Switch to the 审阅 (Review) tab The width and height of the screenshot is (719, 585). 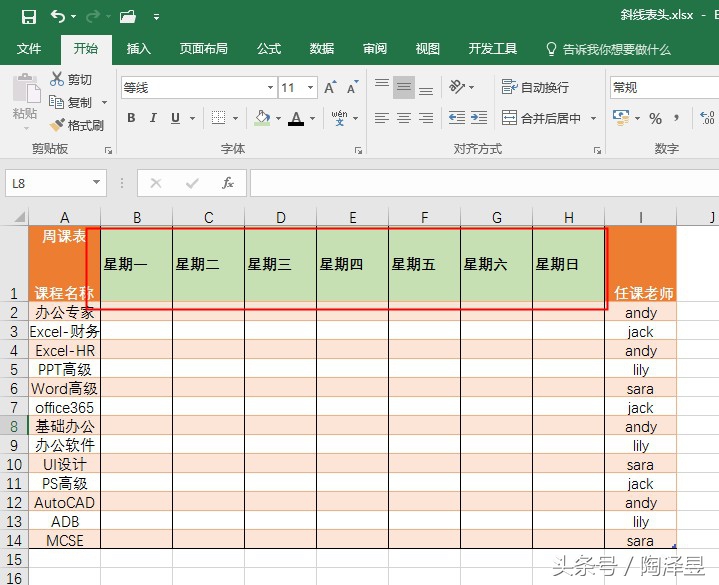(375, 49)
